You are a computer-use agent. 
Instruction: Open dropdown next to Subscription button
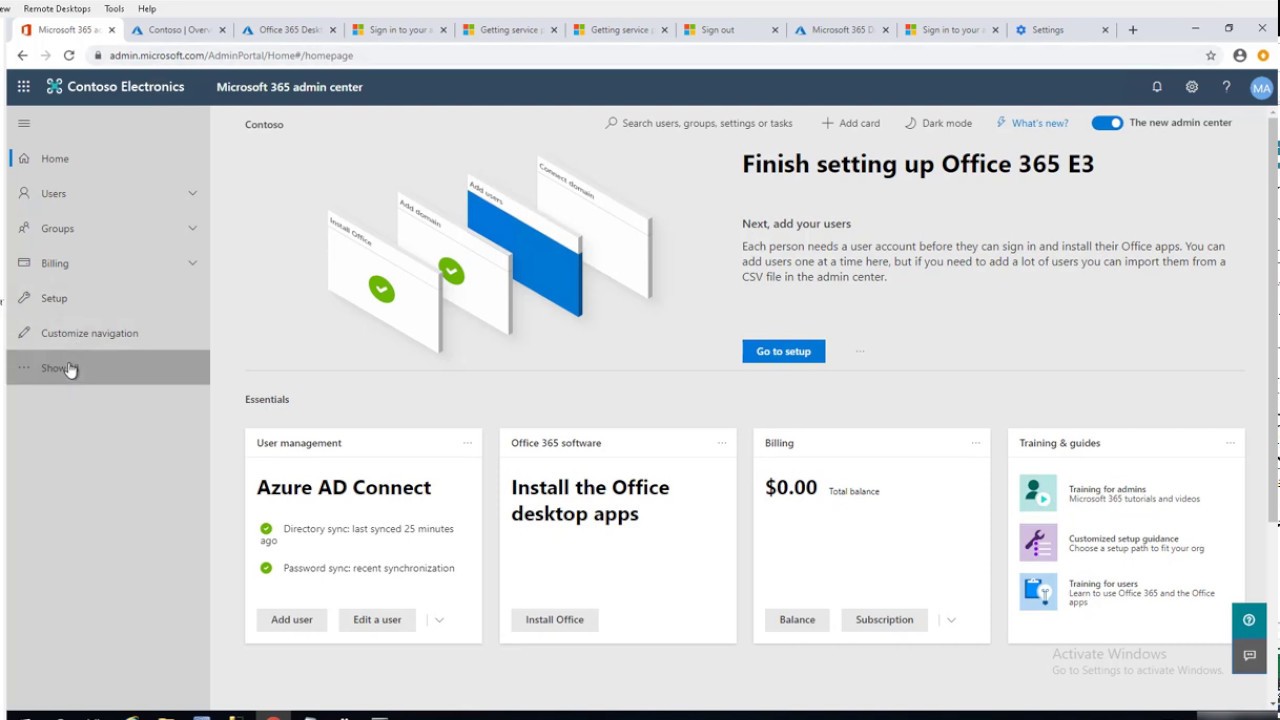coord(951,620)
